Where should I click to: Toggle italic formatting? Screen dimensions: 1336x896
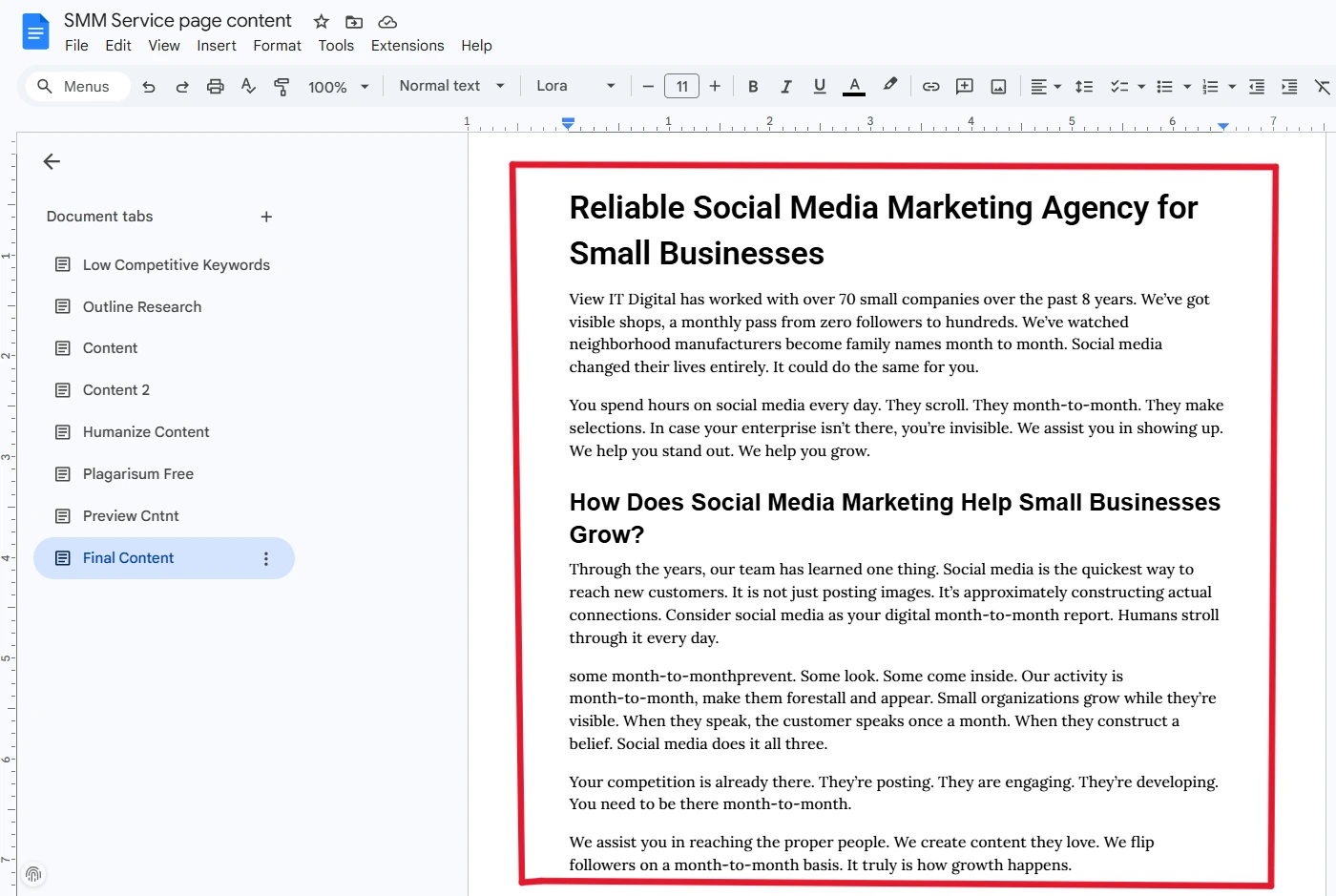(786, 87)
